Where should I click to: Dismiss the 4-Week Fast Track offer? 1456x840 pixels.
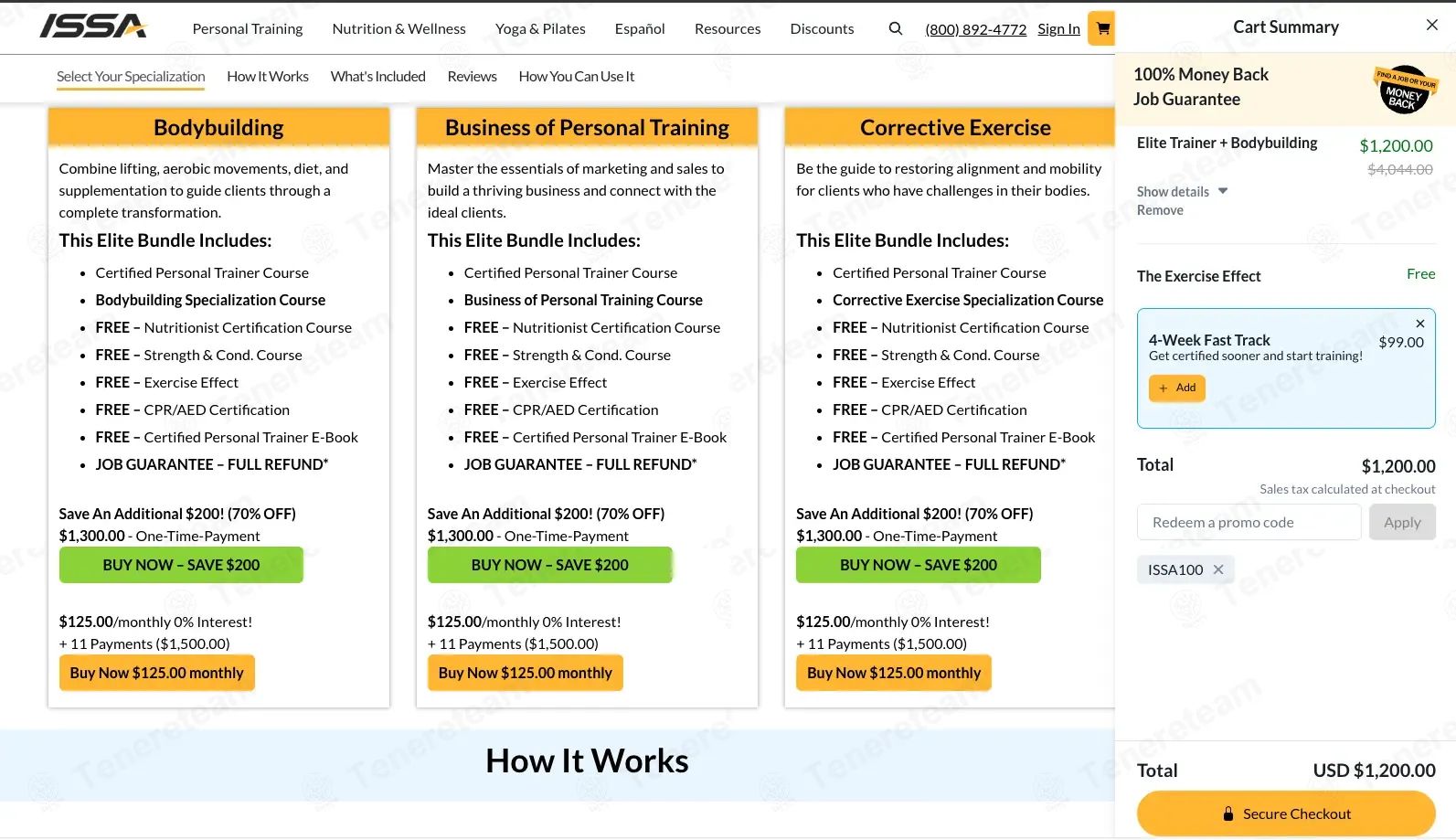pyautogui.click(x=1419, y=324)
